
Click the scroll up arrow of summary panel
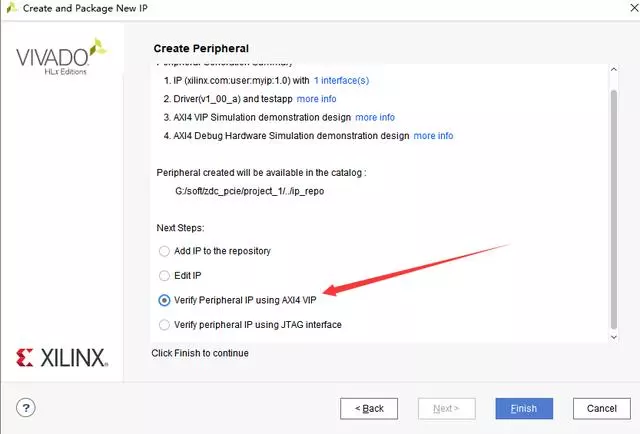pos(613,69)
